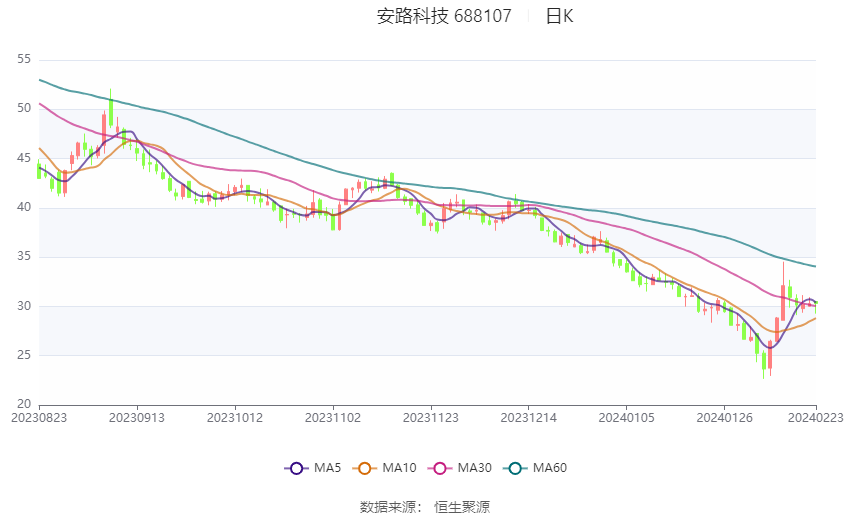
Task: Hide the MA60 moving average line
Action: (x=535, y=468)
